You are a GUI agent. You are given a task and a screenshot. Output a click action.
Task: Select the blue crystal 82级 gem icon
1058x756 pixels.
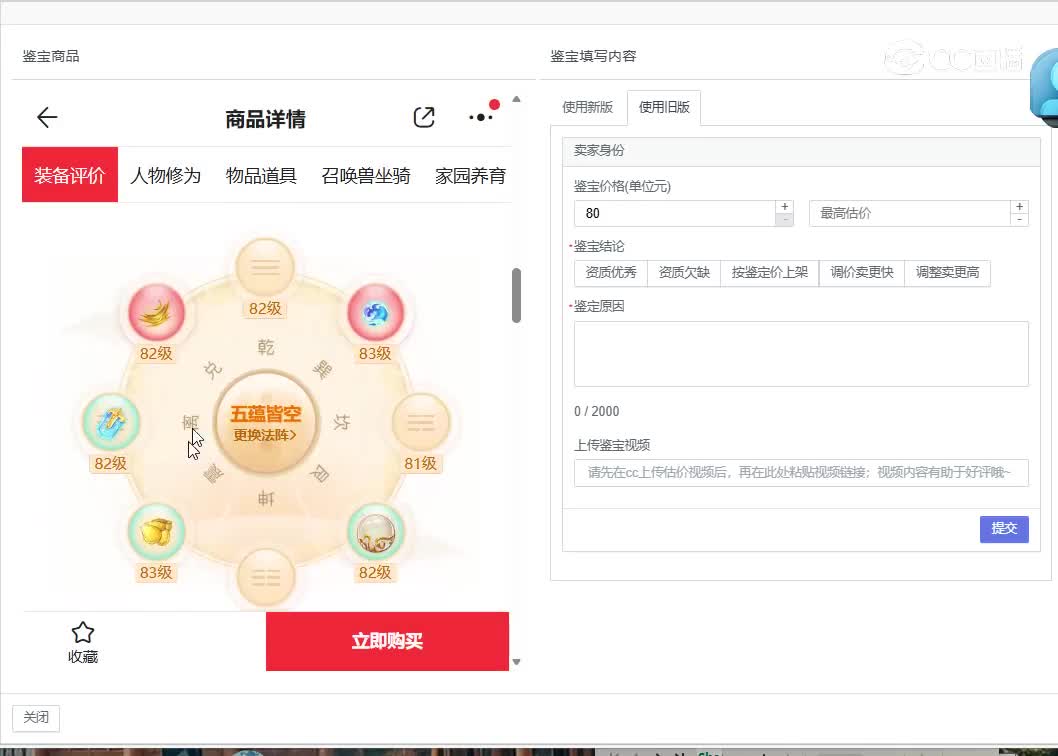[x=111, y=423]
